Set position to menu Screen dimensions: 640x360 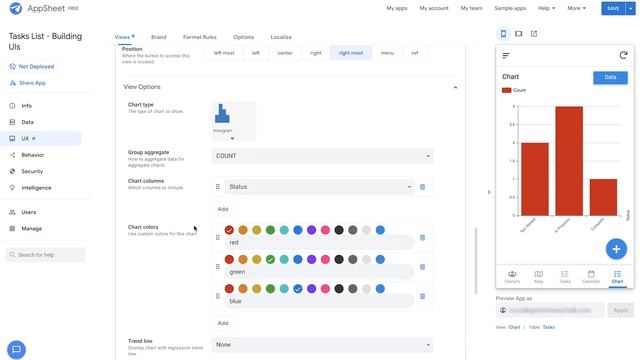387,53
